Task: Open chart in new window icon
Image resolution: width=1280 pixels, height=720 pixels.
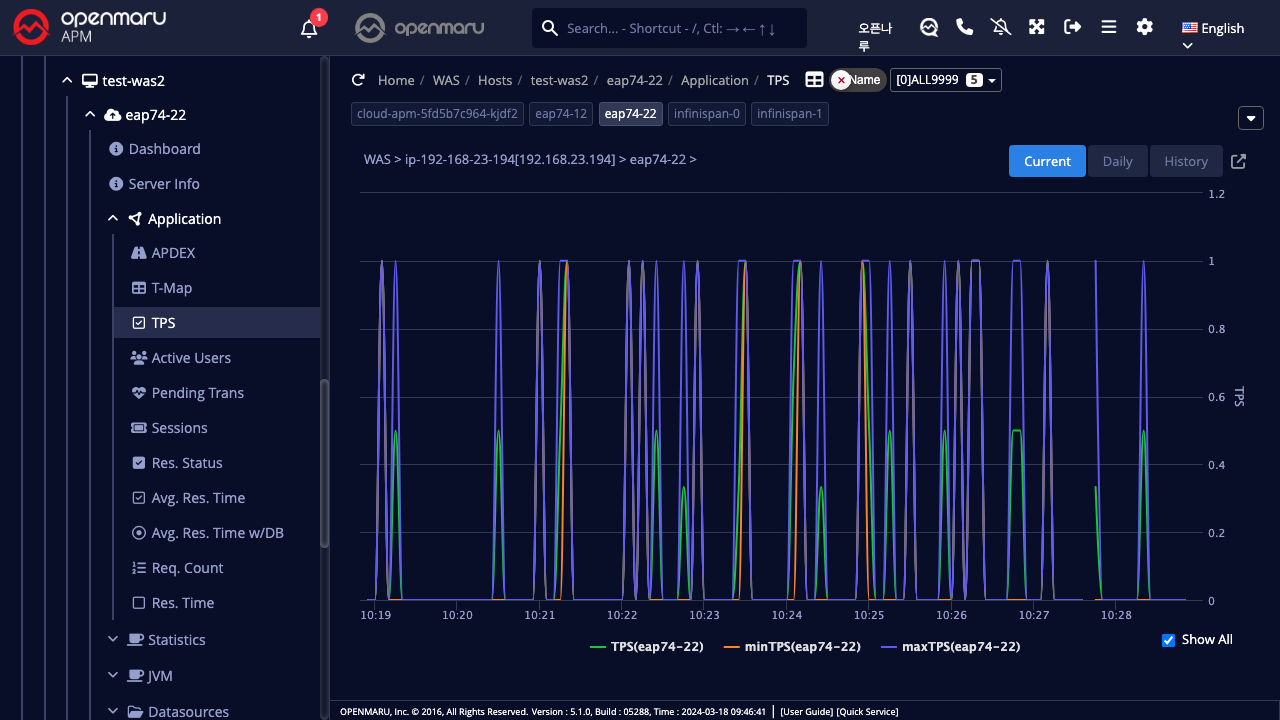Action: pos(1238,161)
